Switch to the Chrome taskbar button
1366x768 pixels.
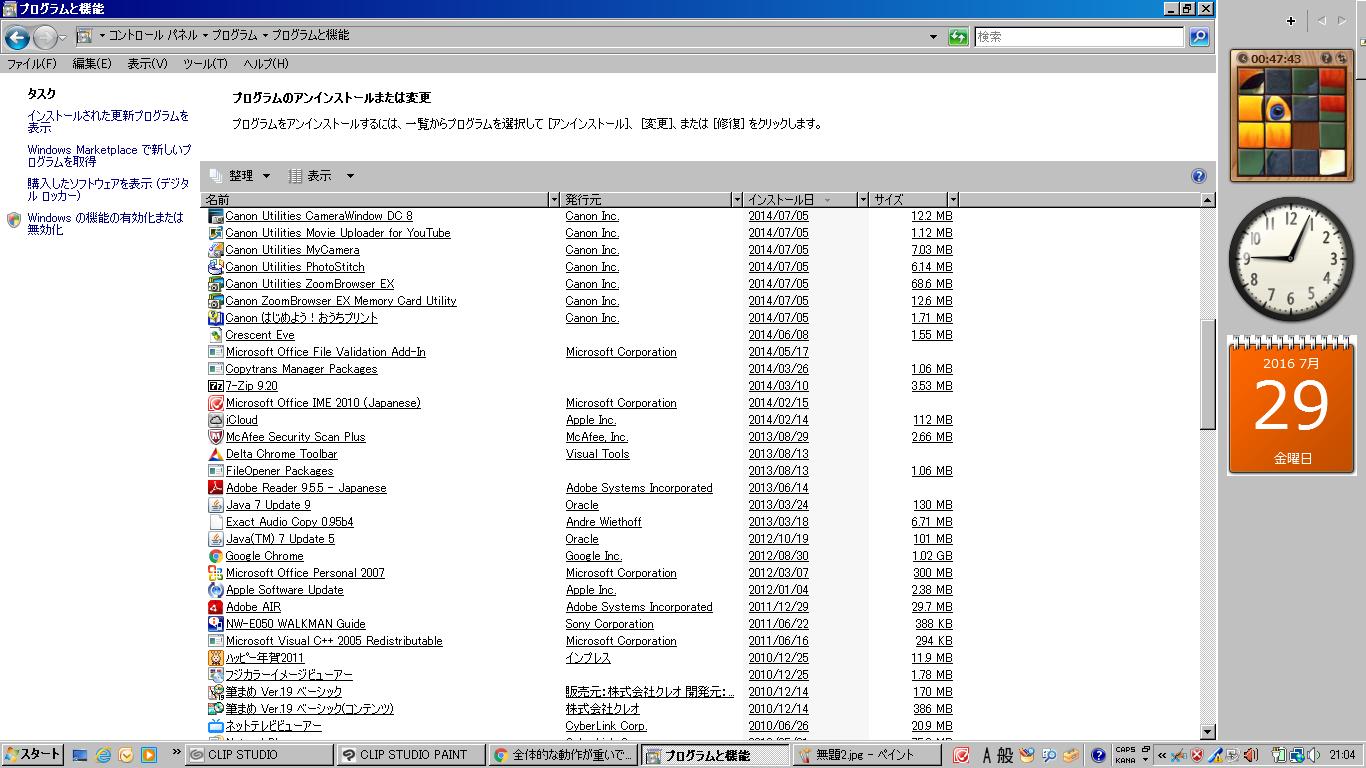[563, 755]
